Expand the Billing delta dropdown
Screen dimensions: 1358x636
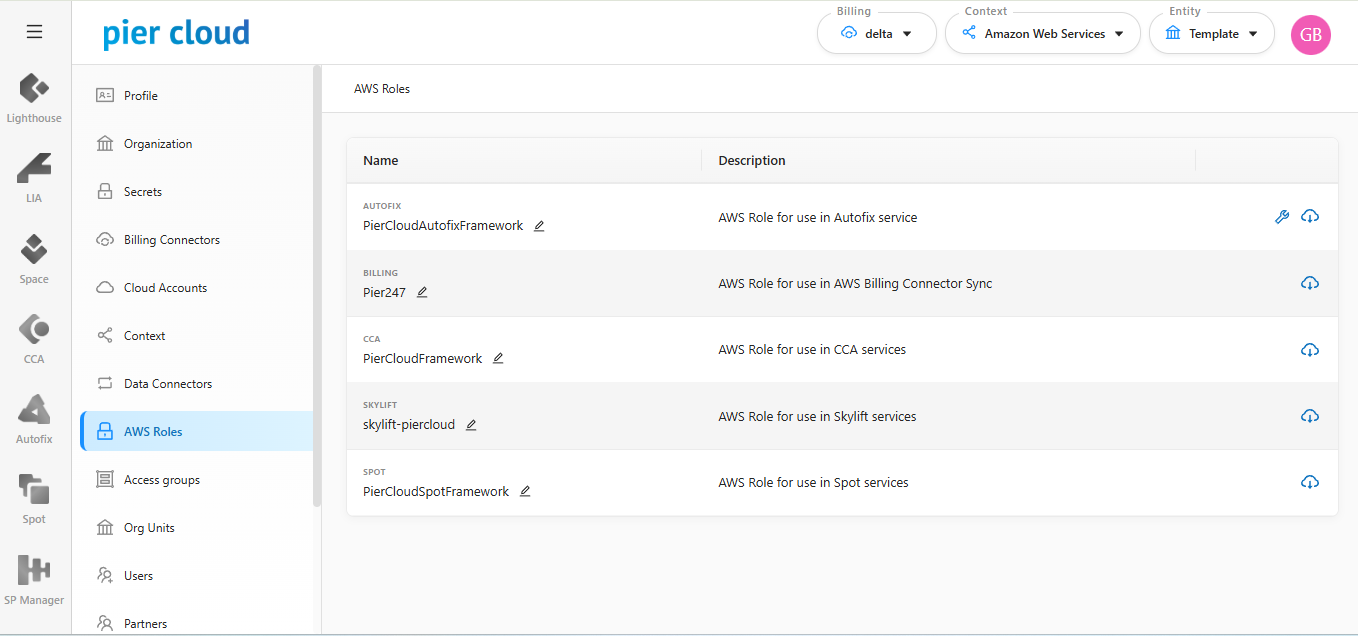point(877,34)
